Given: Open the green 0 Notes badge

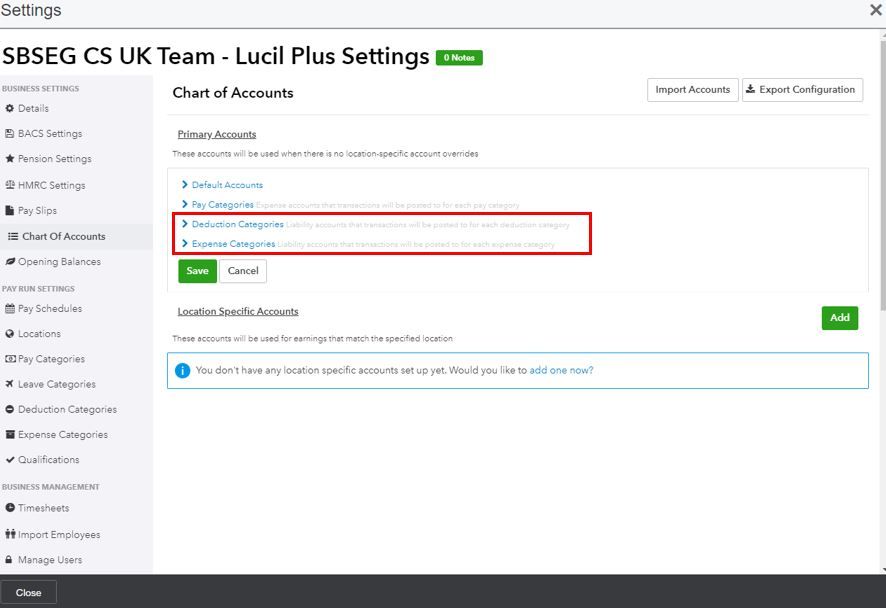Looking at the screenshot, I should tap(459, 58).
